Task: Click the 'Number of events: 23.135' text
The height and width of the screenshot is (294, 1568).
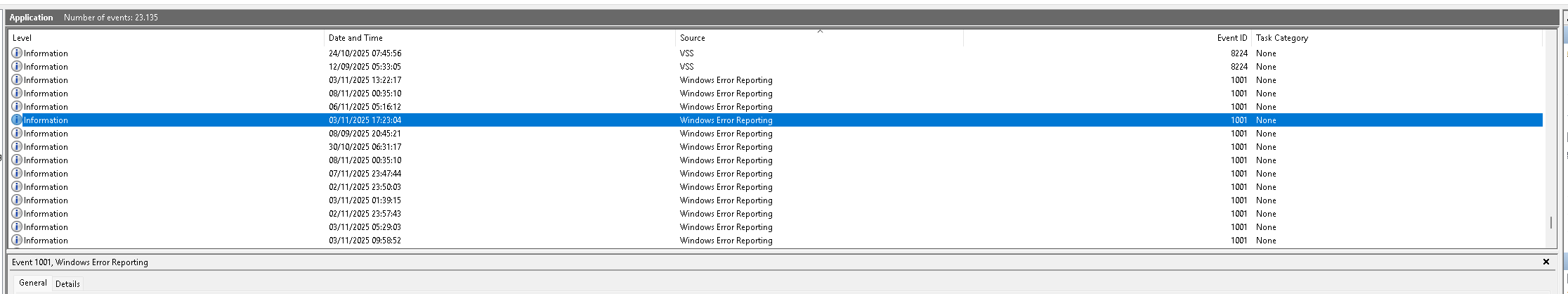Action: [x=110, y=18]
